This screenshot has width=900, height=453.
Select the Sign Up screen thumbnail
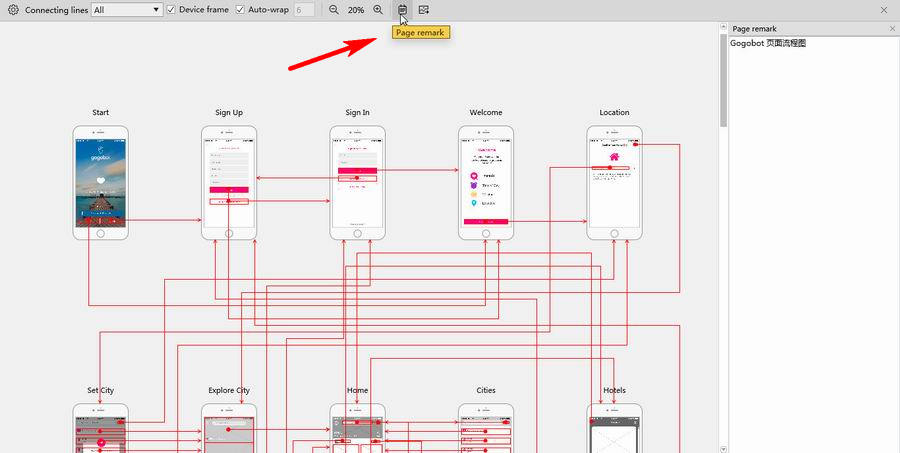[229, 183]
